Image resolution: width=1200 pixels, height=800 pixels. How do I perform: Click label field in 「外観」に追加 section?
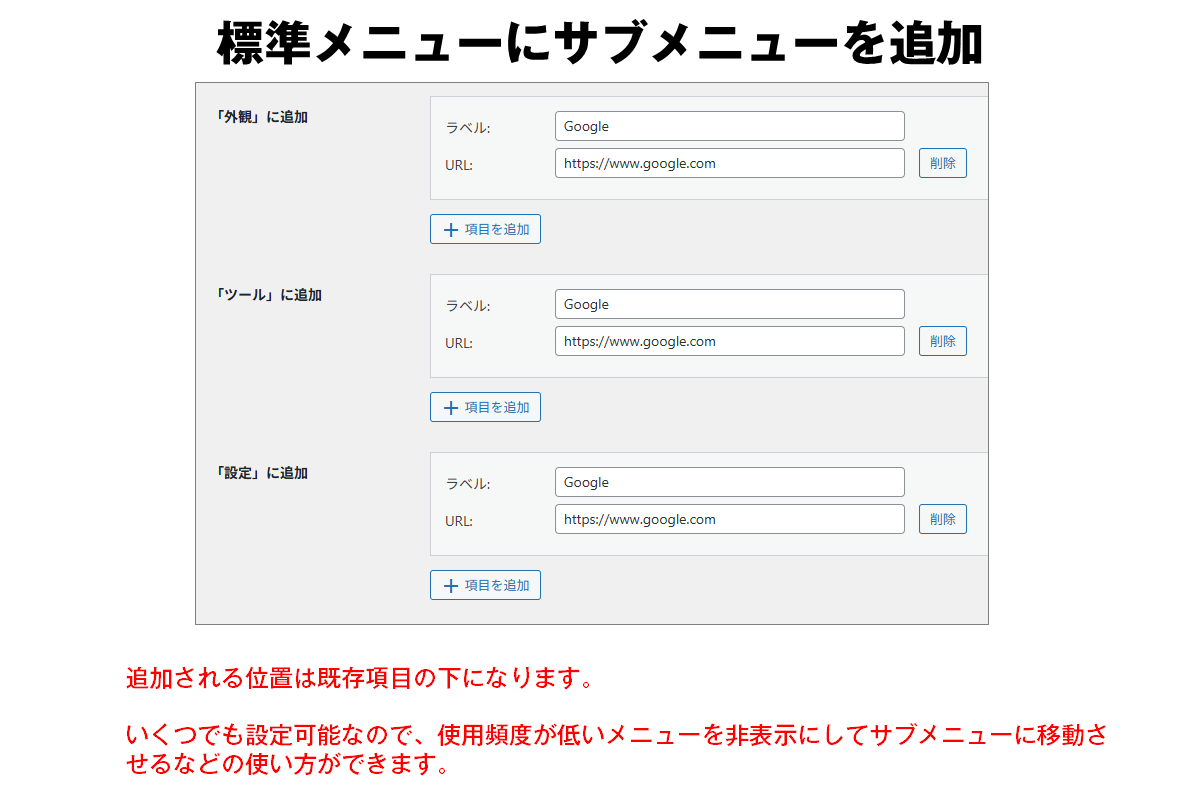coord(729,126)
